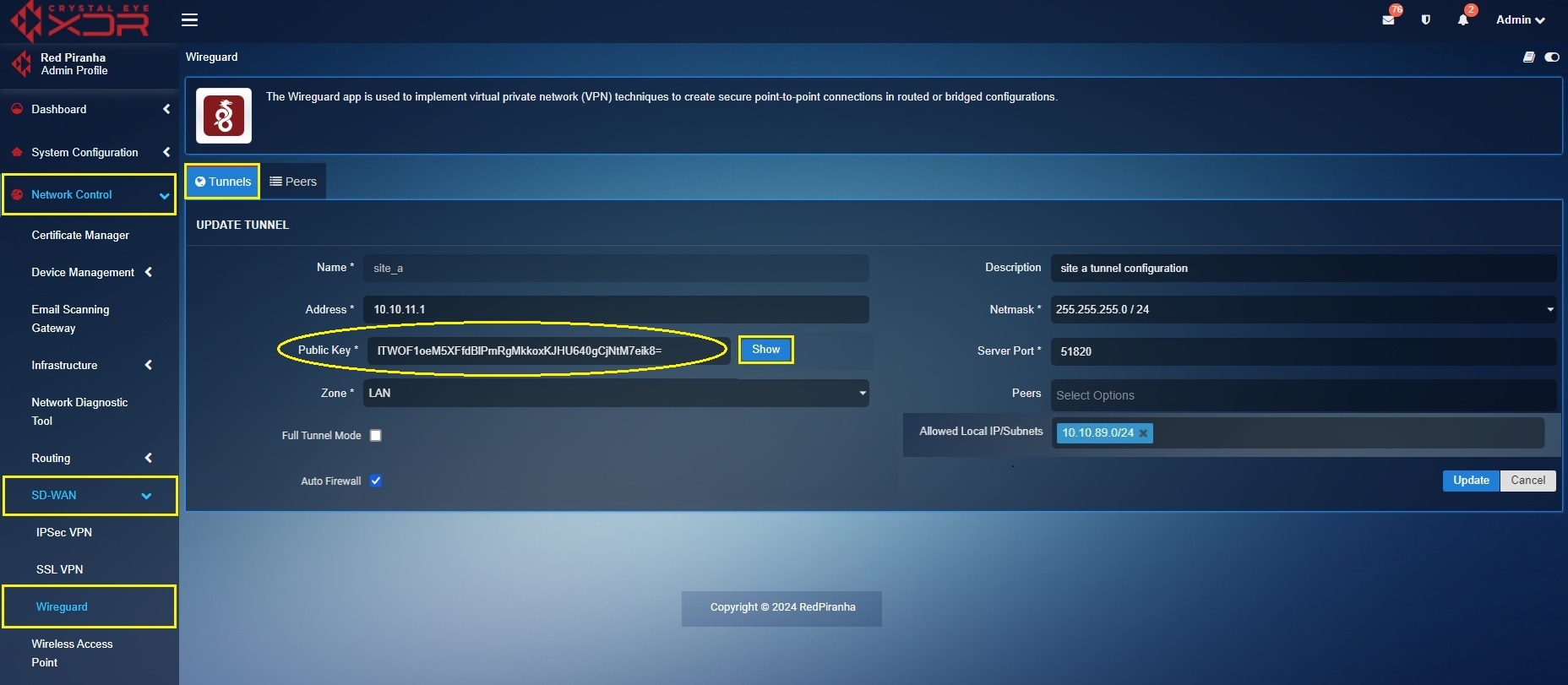This screenshot has width=1568, height=685.
Task: Click the shield icon in header
Action: click(1426, 19)
